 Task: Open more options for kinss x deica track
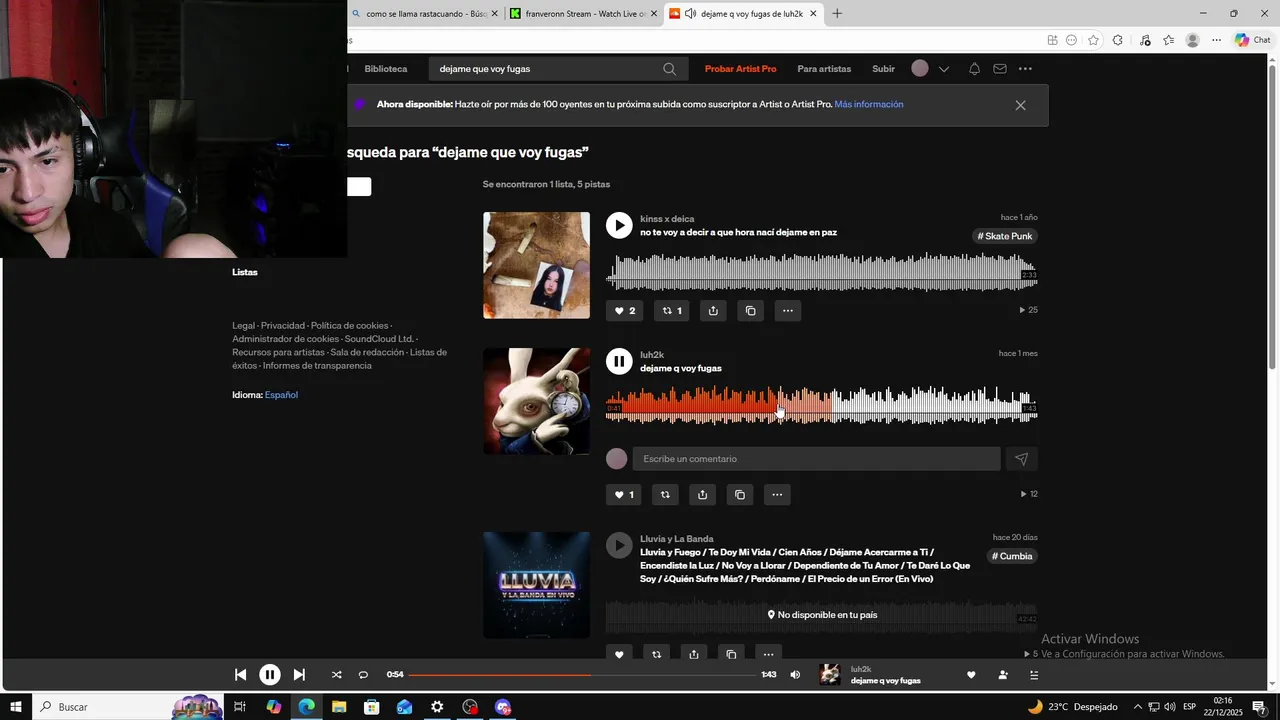coord(788,311)
